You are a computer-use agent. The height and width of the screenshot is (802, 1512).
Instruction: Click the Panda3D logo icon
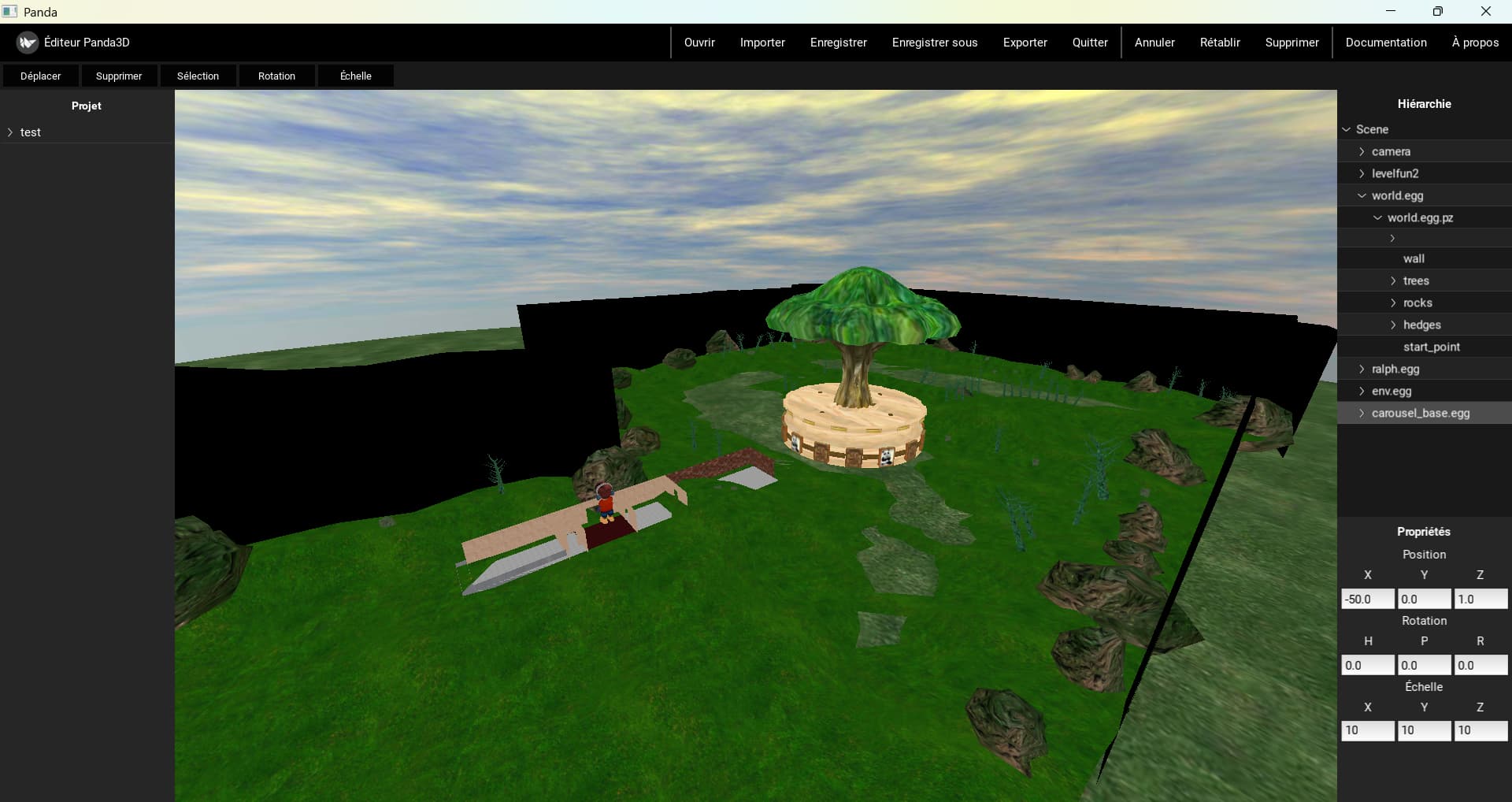click(x=28, y=43)
